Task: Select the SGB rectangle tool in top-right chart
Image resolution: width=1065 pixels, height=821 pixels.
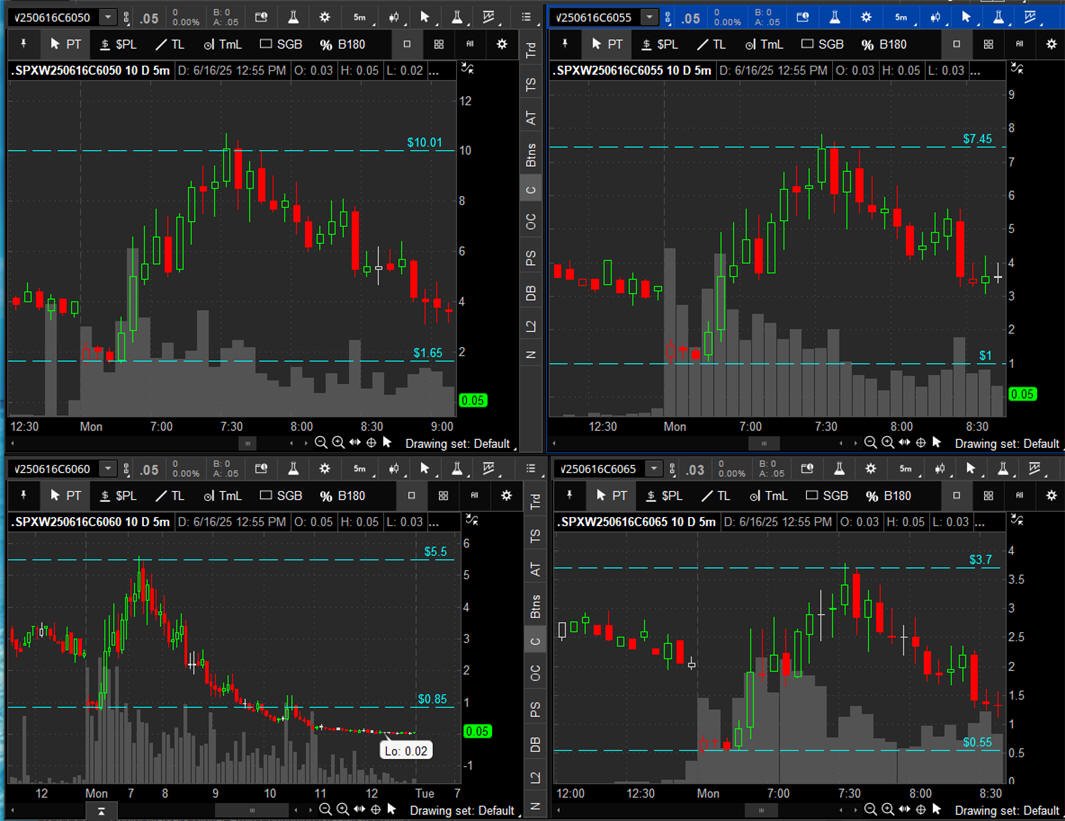Action: 822,44
